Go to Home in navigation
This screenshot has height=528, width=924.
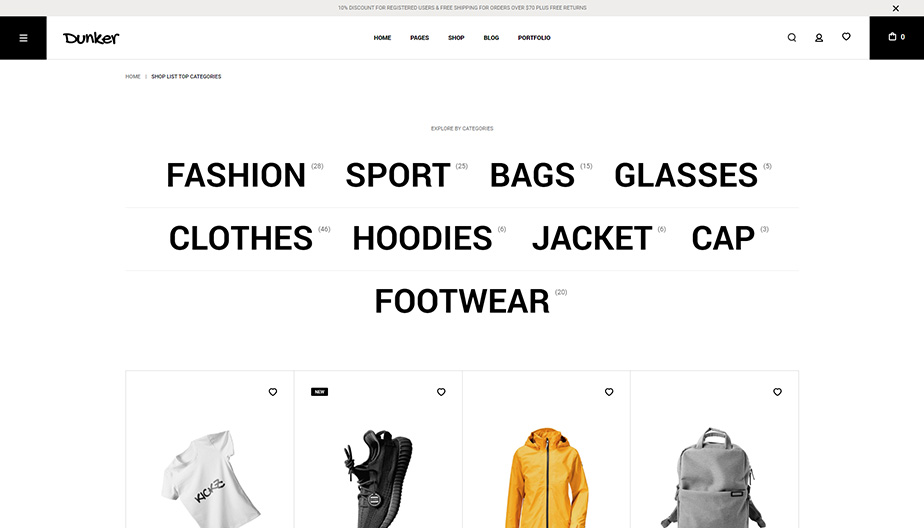382,38
